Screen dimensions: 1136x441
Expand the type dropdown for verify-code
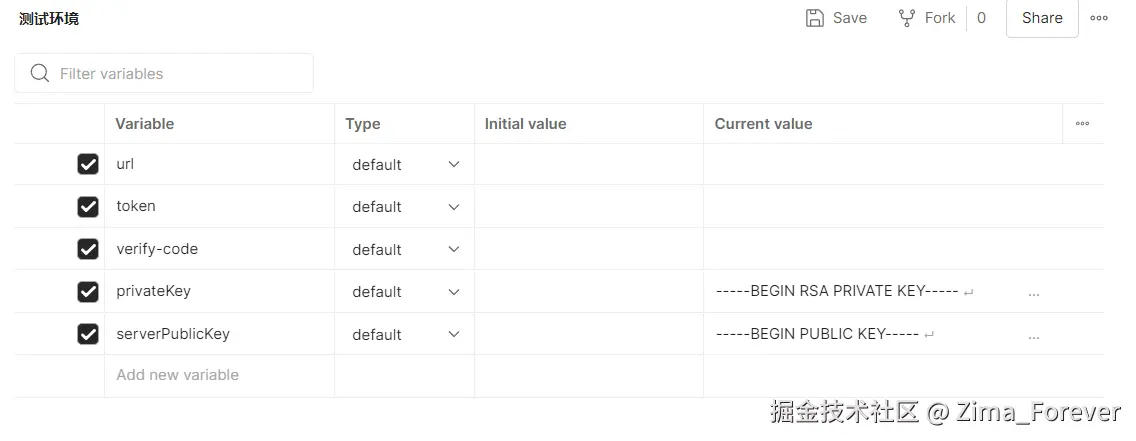(x=405, y=249)
